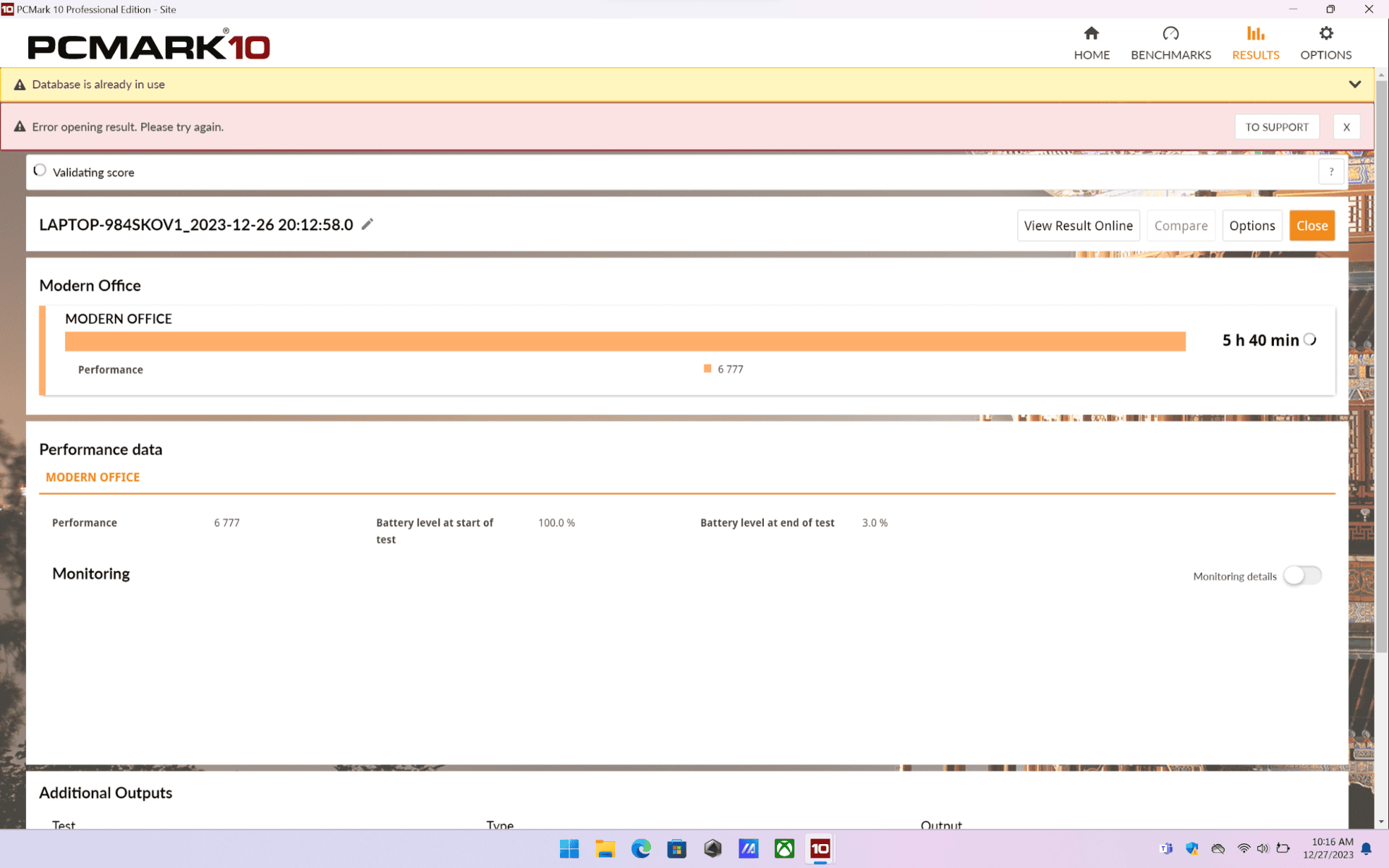This screenshot has height=868, width=1389.
Task: Close the result with orange Close button
Action: coord(1312,226)
